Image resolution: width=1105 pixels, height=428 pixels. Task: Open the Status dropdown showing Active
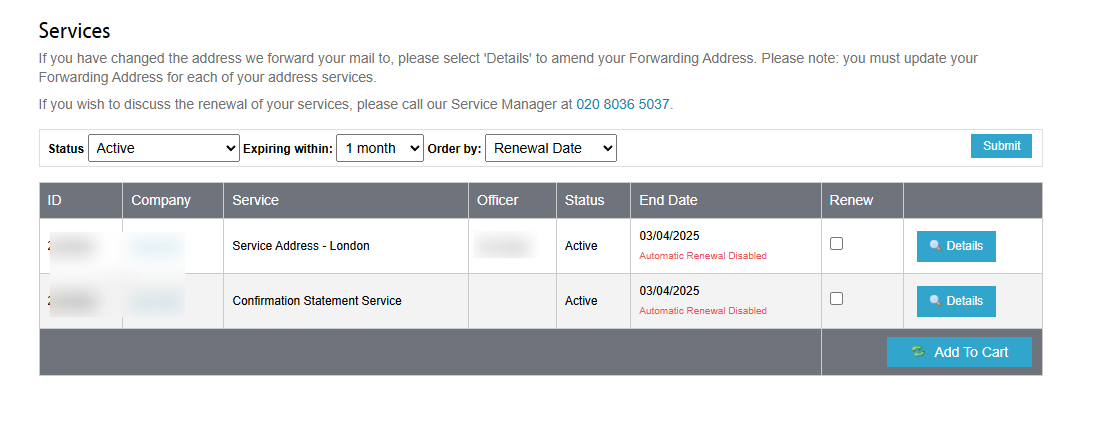[163, 148]
